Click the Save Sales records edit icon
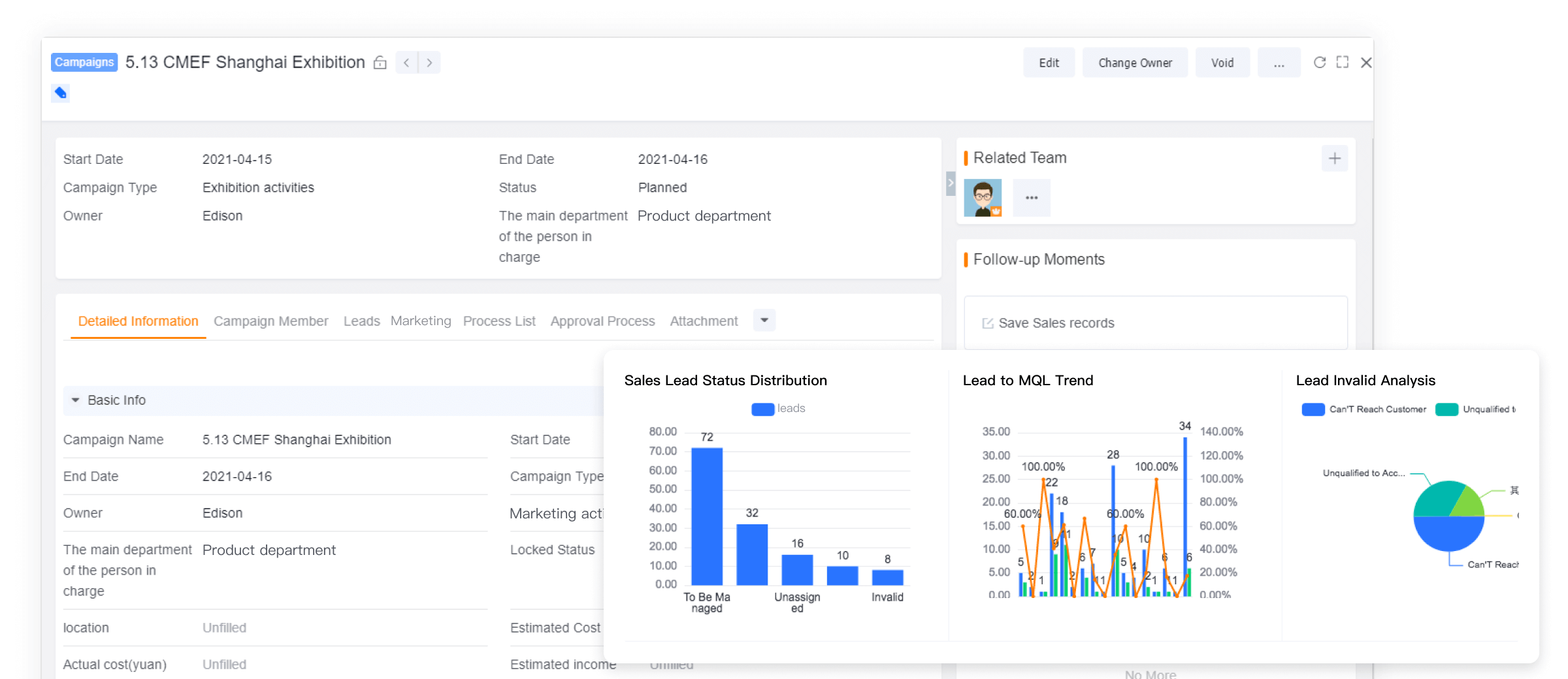The width and height of the screenshot is (1568, 679). point(988,323)
